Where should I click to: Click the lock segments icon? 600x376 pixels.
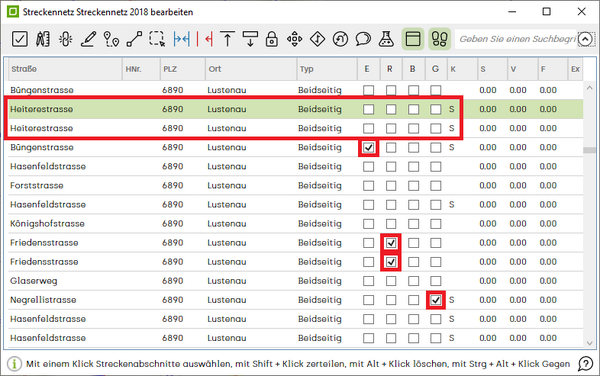tap(272, 39)
